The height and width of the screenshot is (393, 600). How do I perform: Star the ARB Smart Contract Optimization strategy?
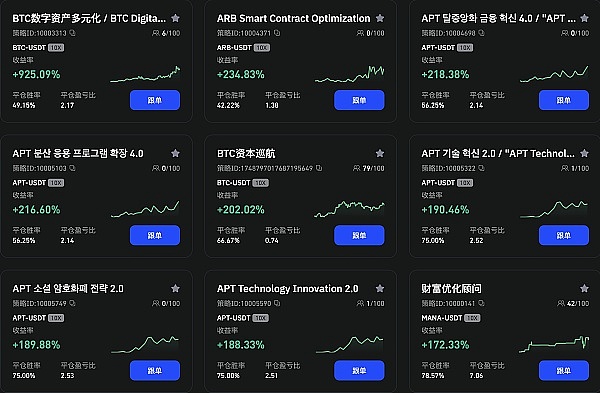click(x=380, y=18)
